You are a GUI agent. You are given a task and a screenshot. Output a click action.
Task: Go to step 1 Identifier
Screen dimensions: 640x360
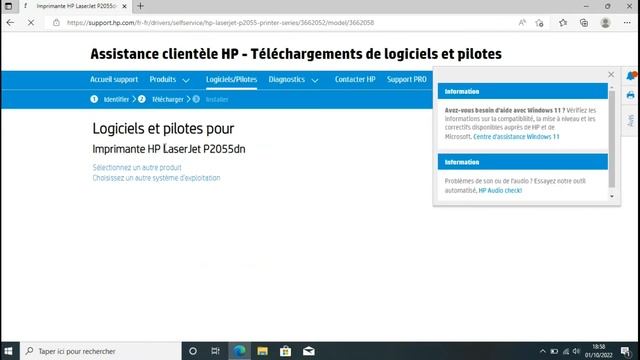[110, 99]
